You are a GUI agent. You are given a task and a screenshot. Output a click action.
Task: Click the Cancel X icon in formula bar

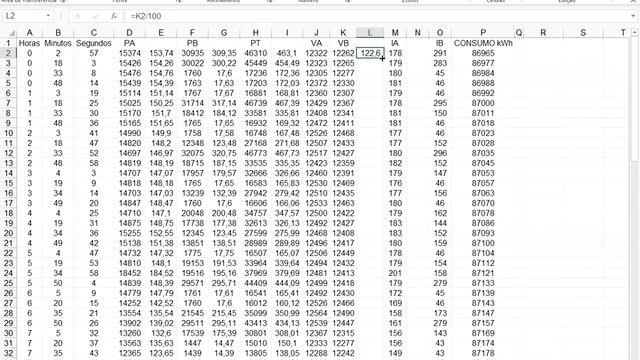click(x=78, y=16)
